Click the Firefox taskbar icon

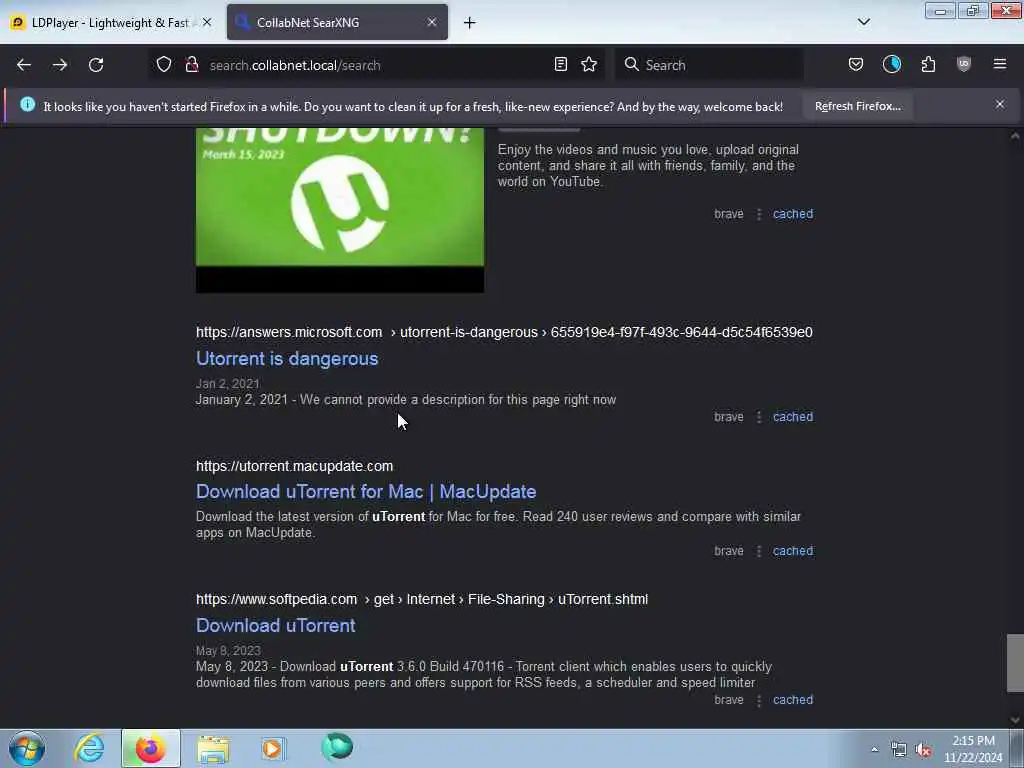[150, 748]
